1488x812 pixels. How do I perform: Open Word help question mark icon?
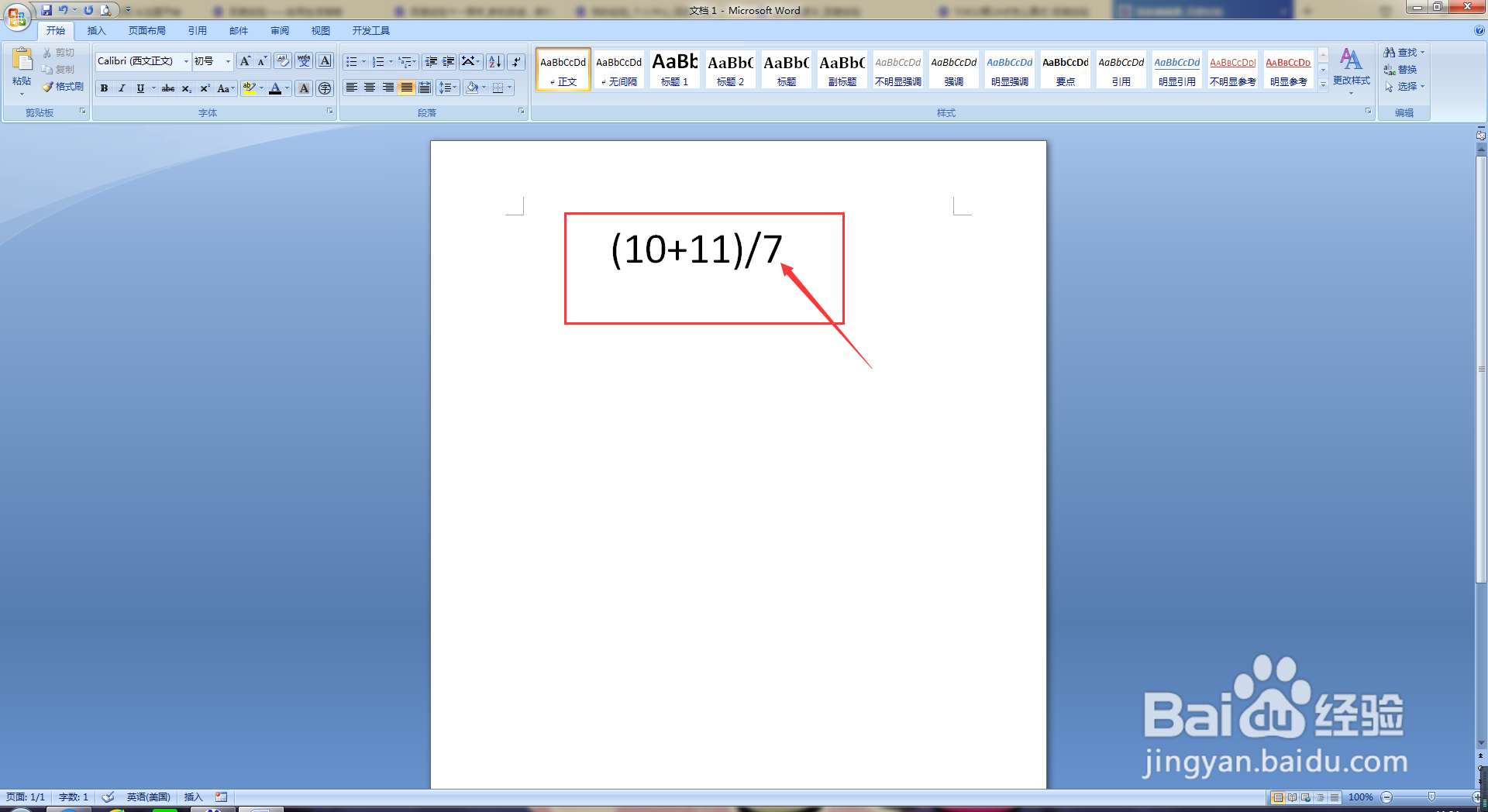click(x=1479, y=30)
